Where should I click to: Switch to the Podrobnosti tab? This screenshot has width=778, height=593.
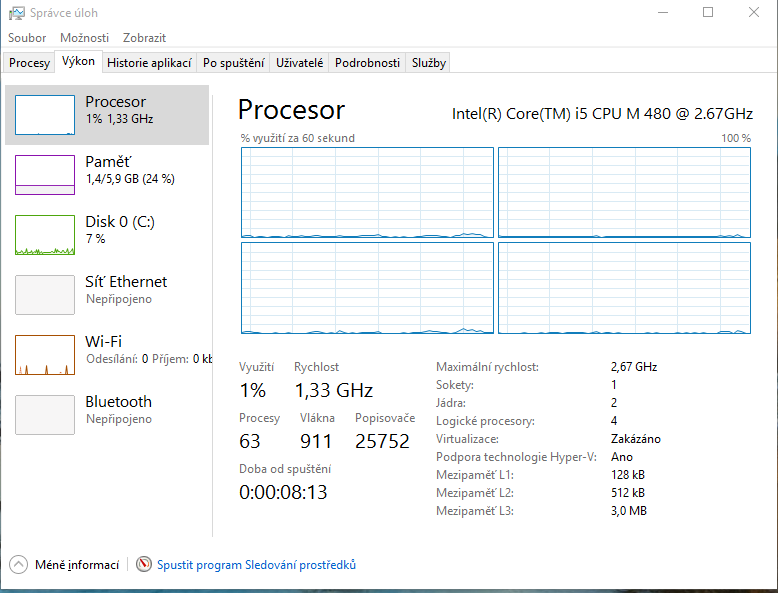367,63
